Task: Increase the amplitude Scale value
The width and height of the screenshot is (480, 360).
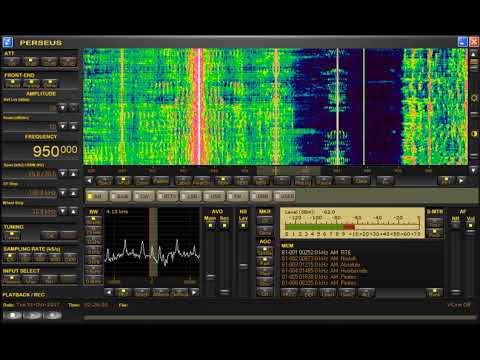Action: tap(73, 126)
